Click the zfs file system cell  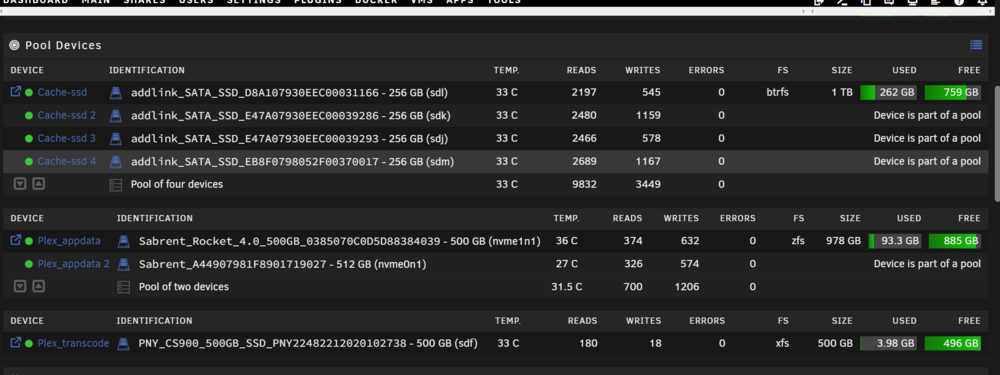tap(798, 241)
